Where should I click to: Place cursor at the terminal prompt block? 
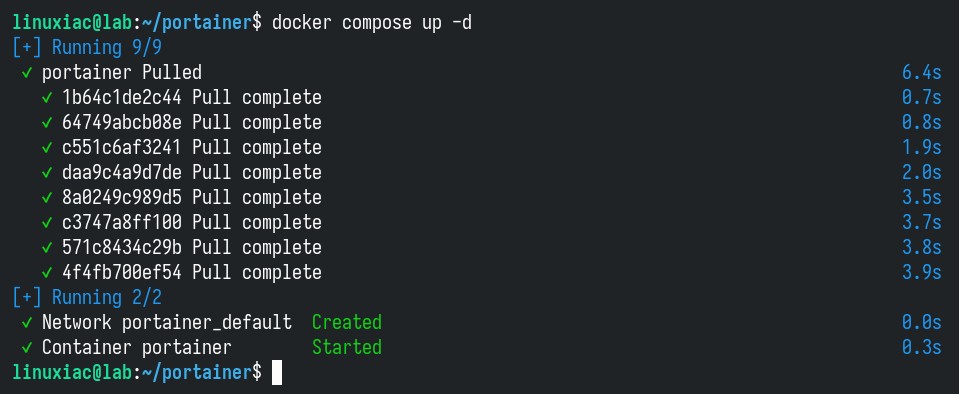[x=277, y=373]
